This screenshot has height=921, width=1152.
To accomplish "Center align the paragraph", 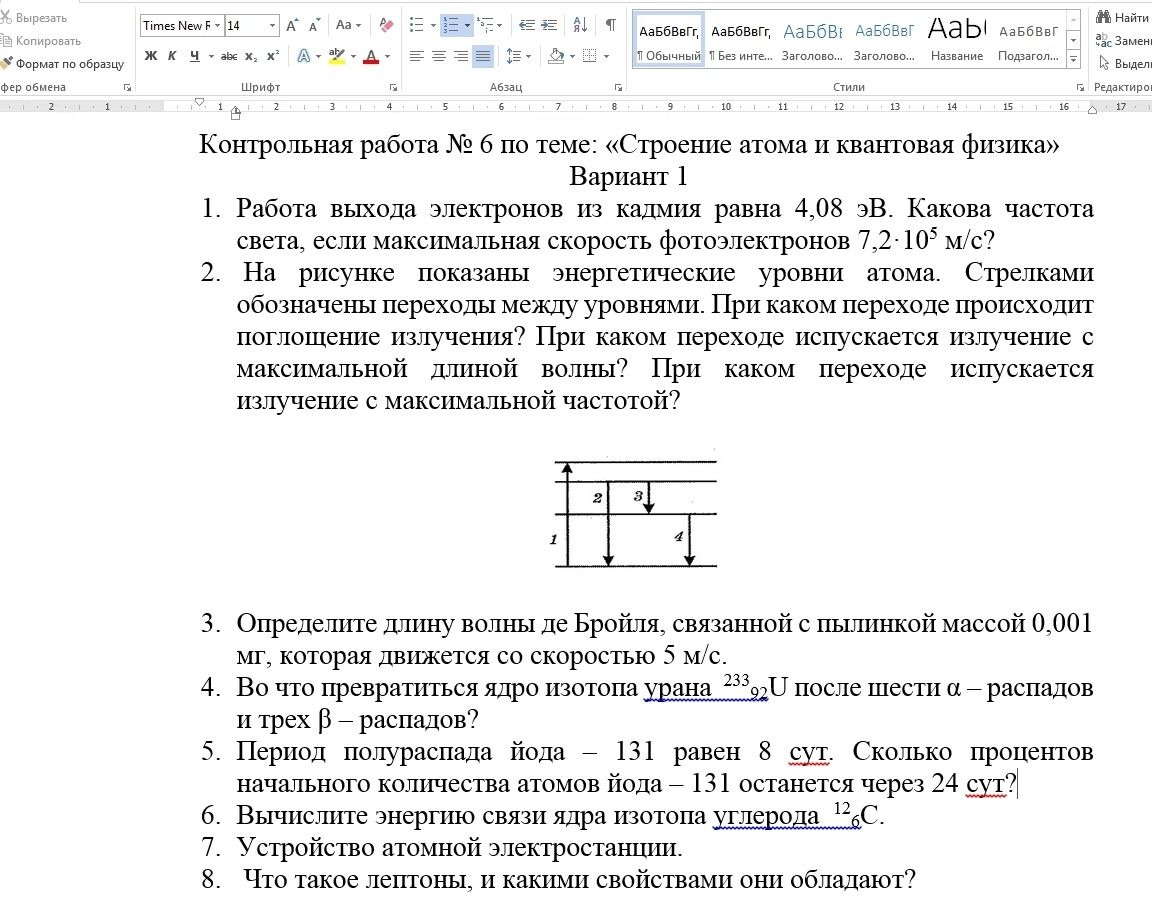I will coord(439,56).
